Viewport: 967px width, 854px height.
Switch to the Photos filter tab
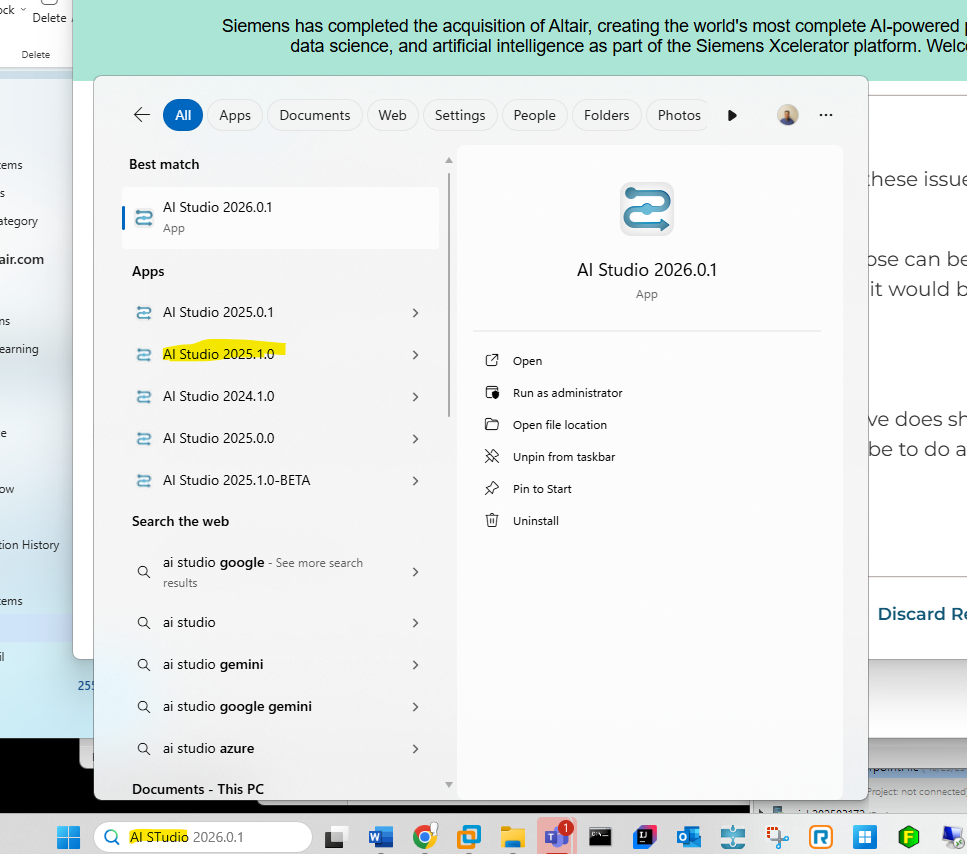click(x=679, y=115)
